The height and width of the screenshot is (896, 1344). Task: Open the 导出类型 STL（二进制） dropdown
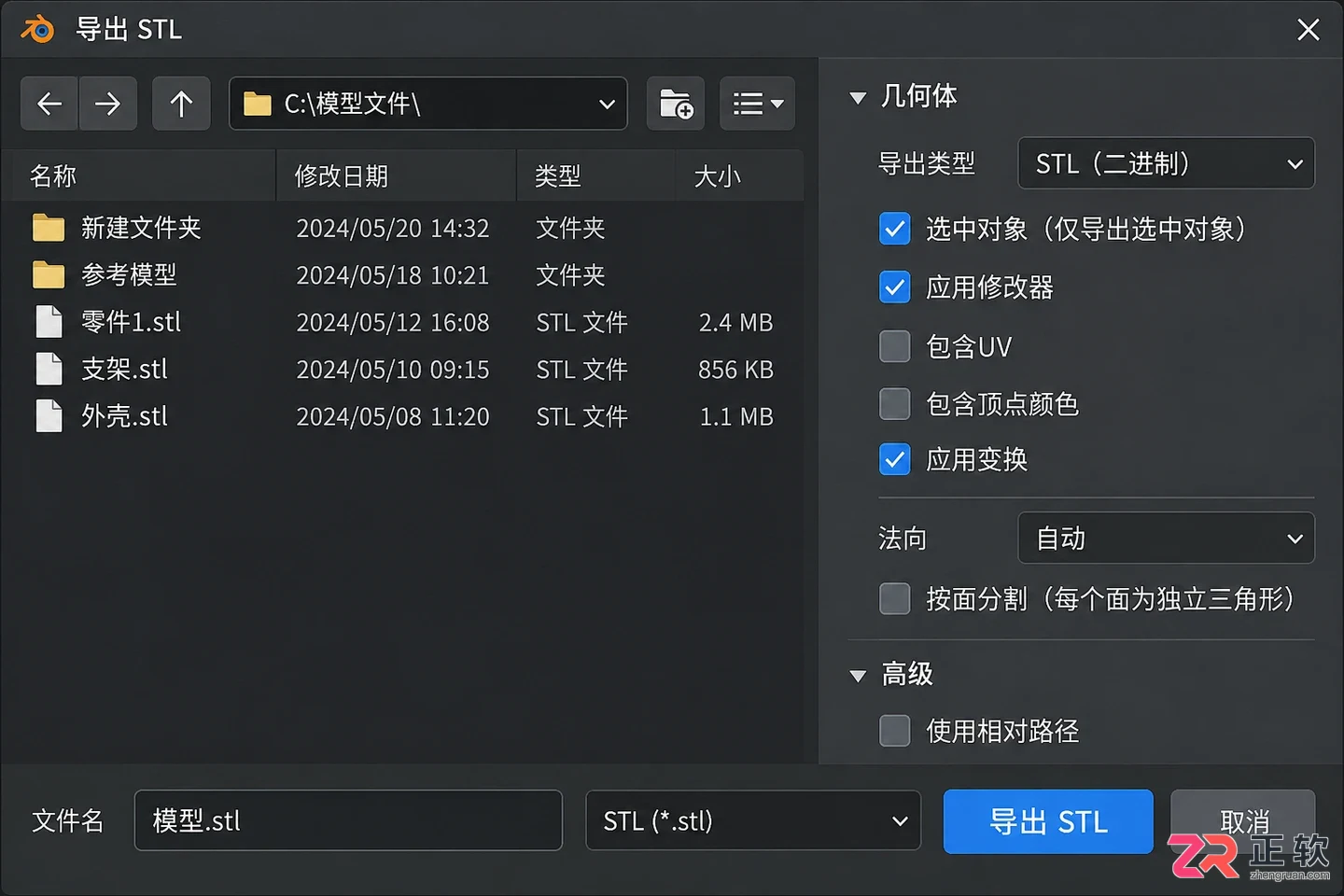click(x=1166, y=163)
